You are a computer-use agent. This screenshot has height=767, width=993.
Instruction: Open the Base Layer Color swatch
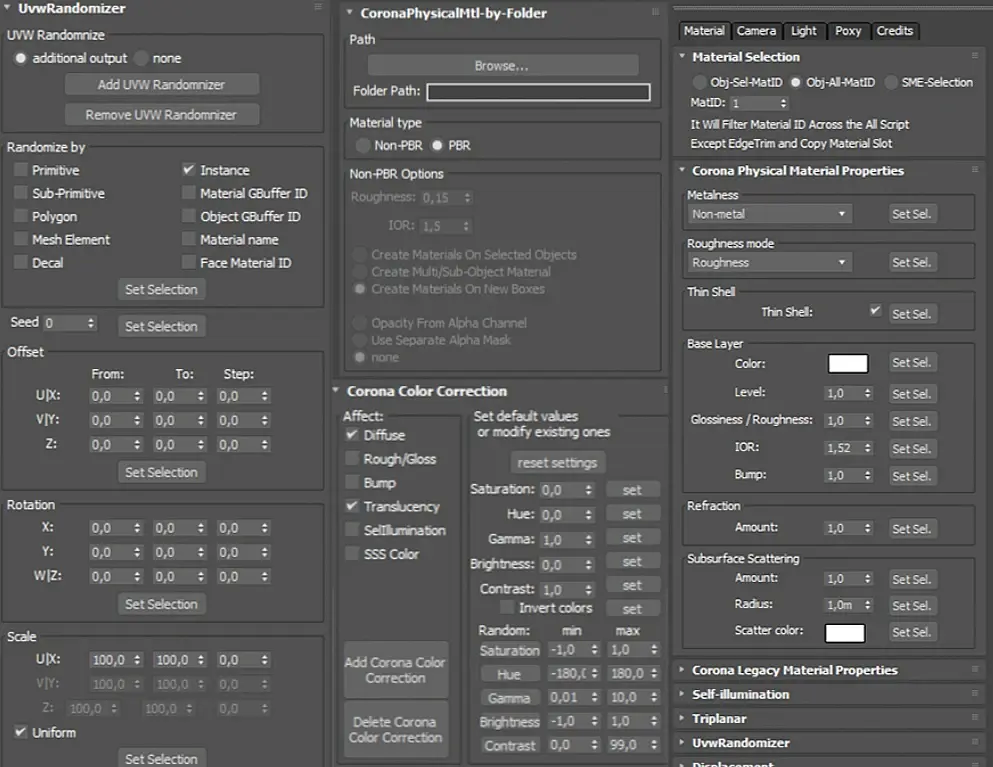pos(848,364)
